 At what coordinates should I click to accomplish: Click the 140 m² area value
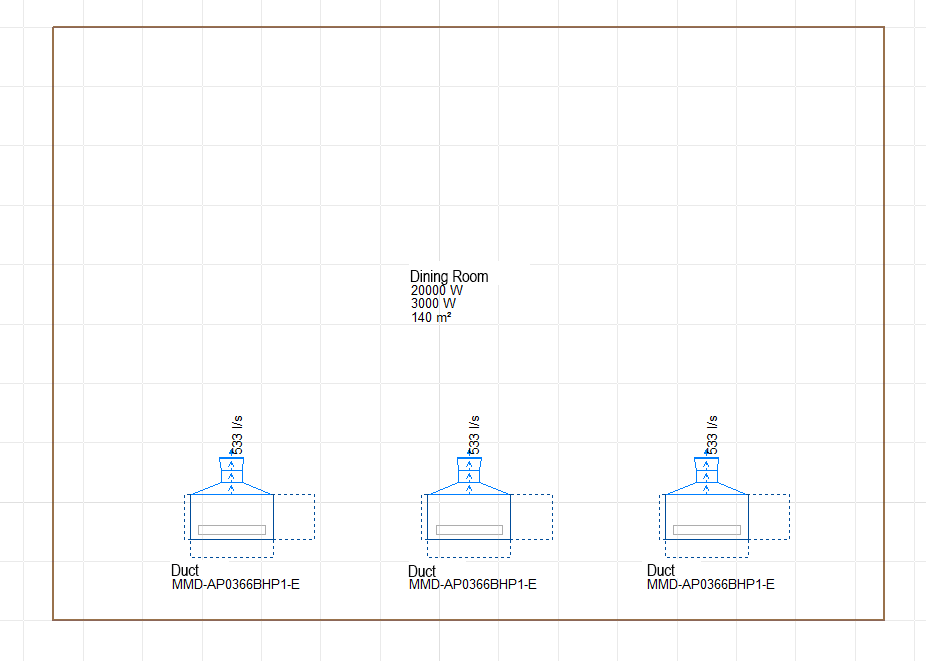(429, 318)
